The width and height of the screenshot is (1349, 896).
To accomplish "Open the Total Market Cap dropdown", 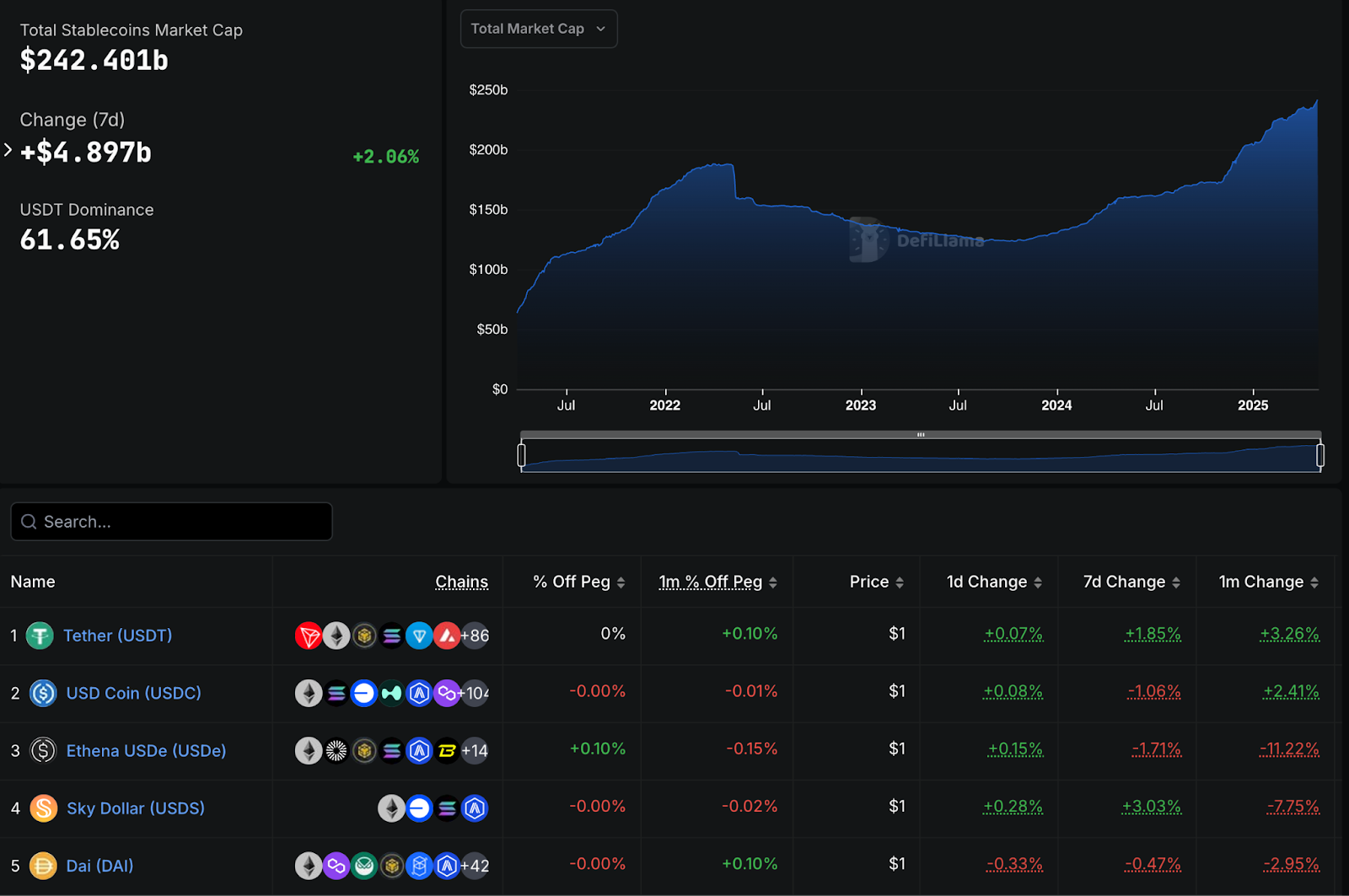I will (539, 29).
